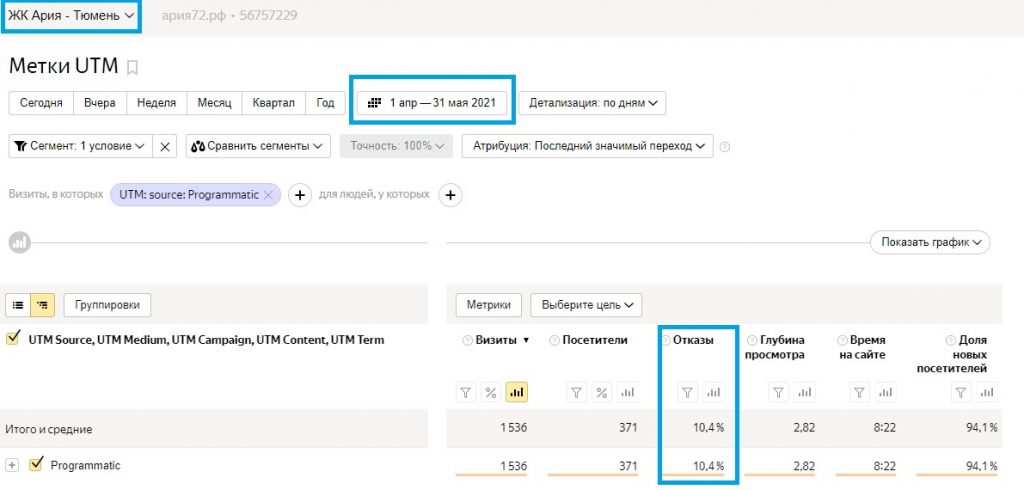1024x490 pixels.
Task: Select the Неделя period tab
Action: [156, 103]
